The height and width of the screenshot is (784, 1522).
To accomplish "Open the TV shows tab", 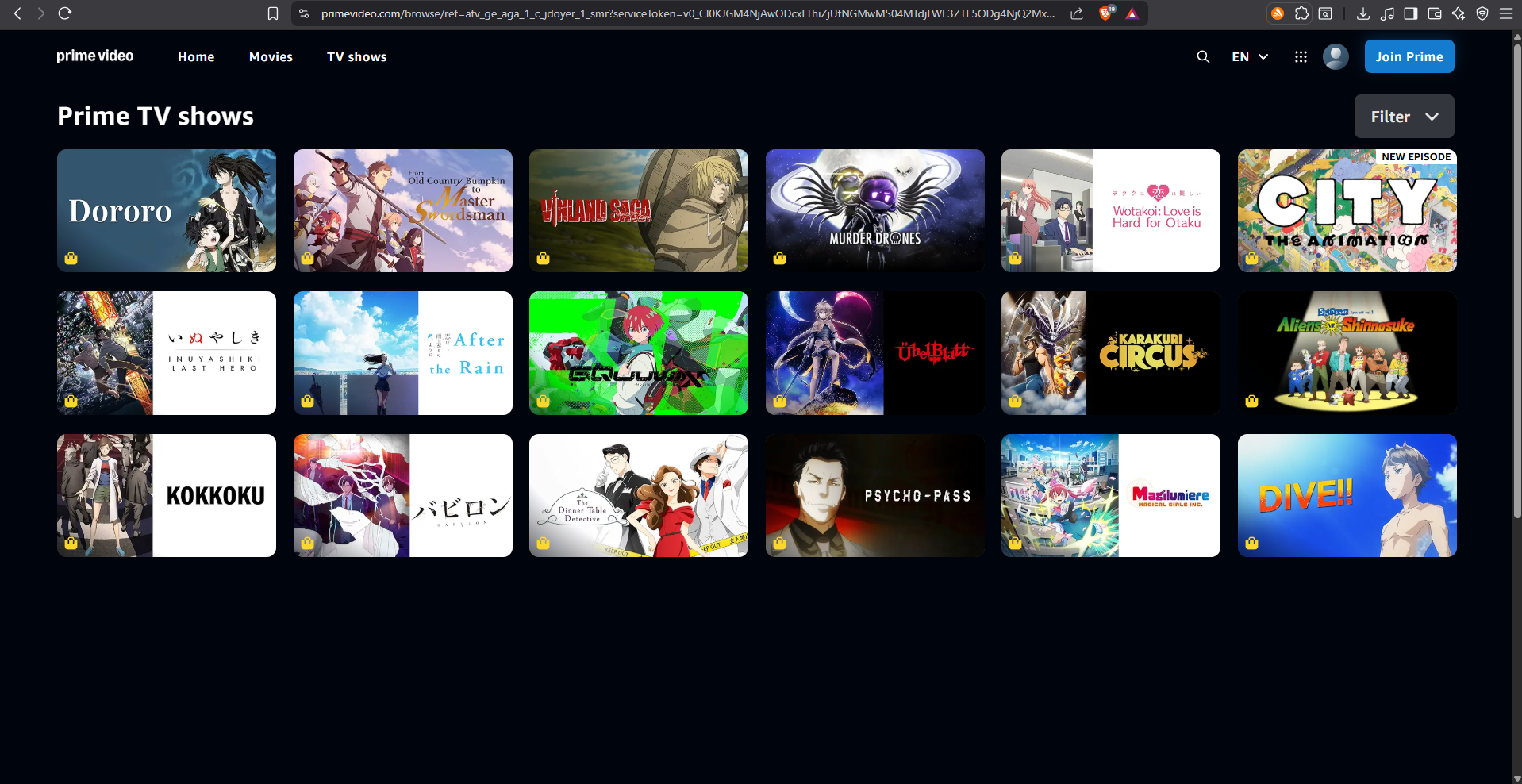I will pyautogui.click(x=357, y=57).
